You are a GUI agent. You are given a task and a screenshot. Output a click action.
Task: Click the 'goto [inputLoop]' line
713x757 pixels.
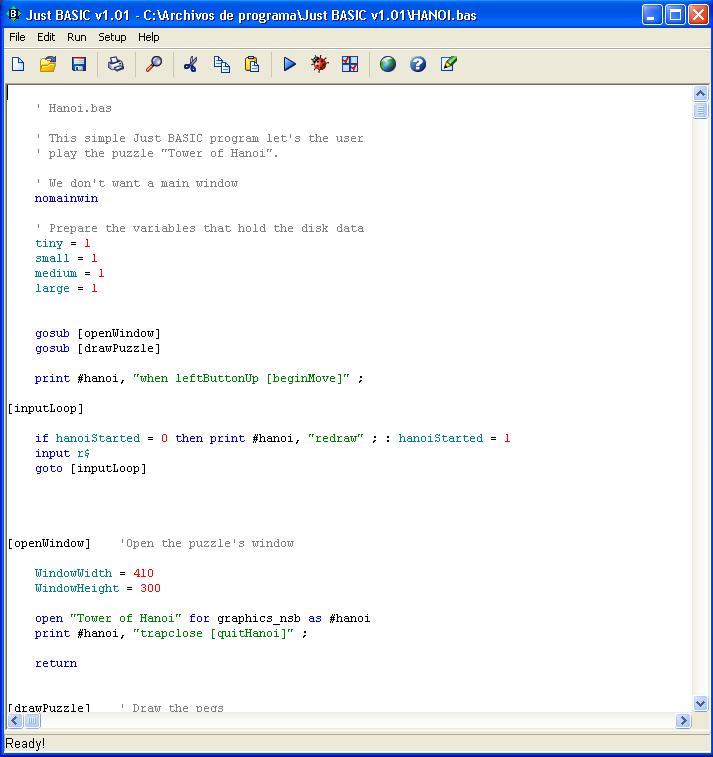91,468
